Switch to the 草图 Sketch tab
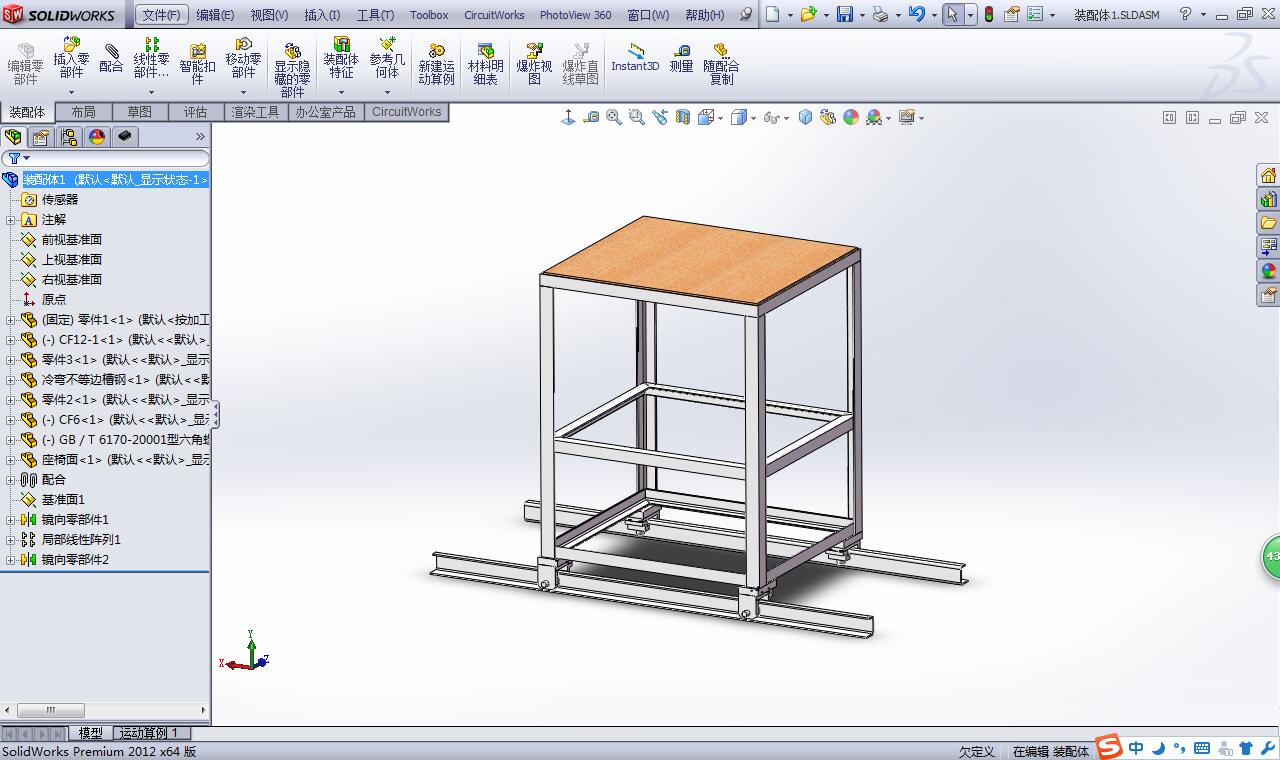This screenshot has width=1280, height=760. [140, 112]
